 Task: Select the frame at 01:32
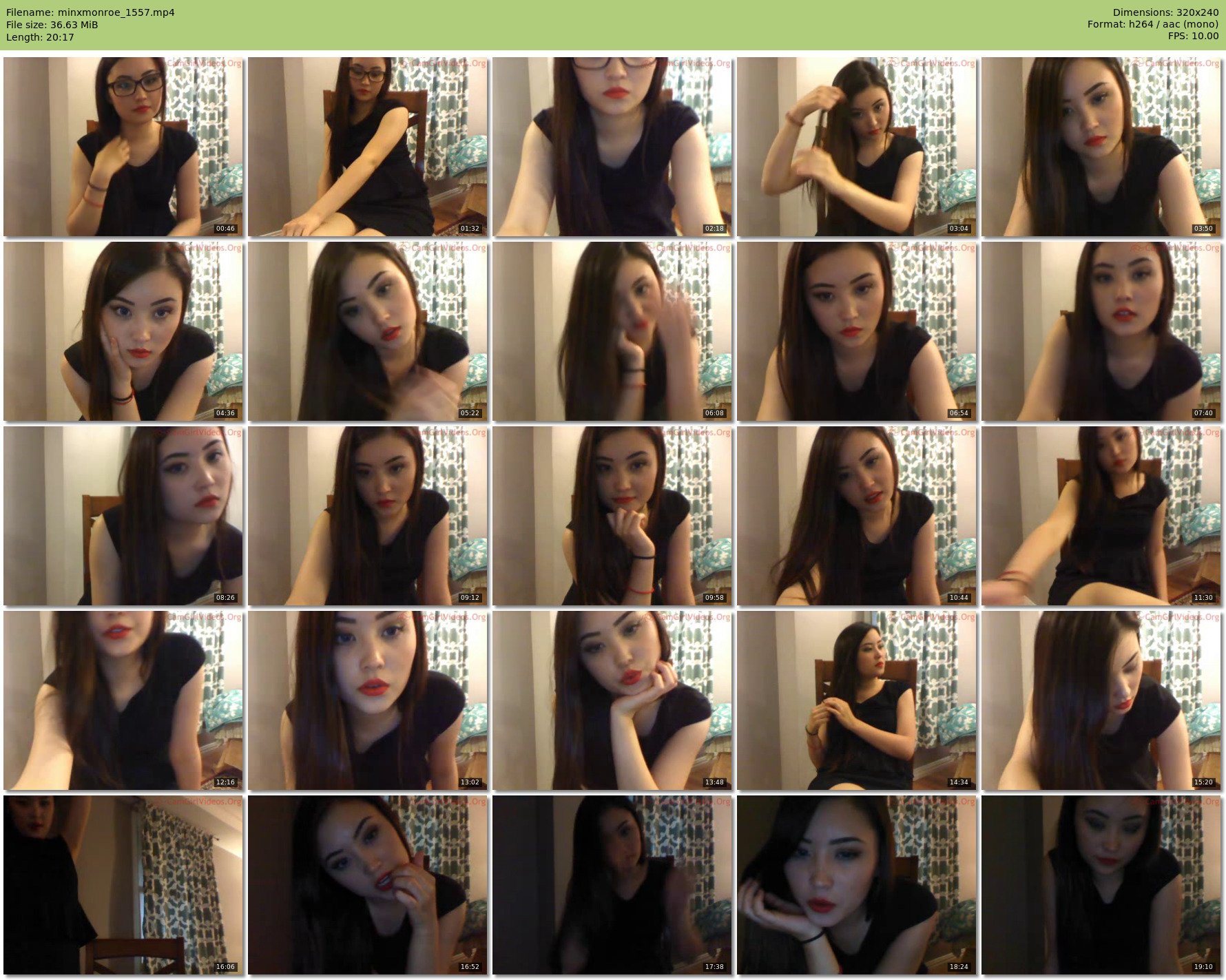[x=368, y=147]
